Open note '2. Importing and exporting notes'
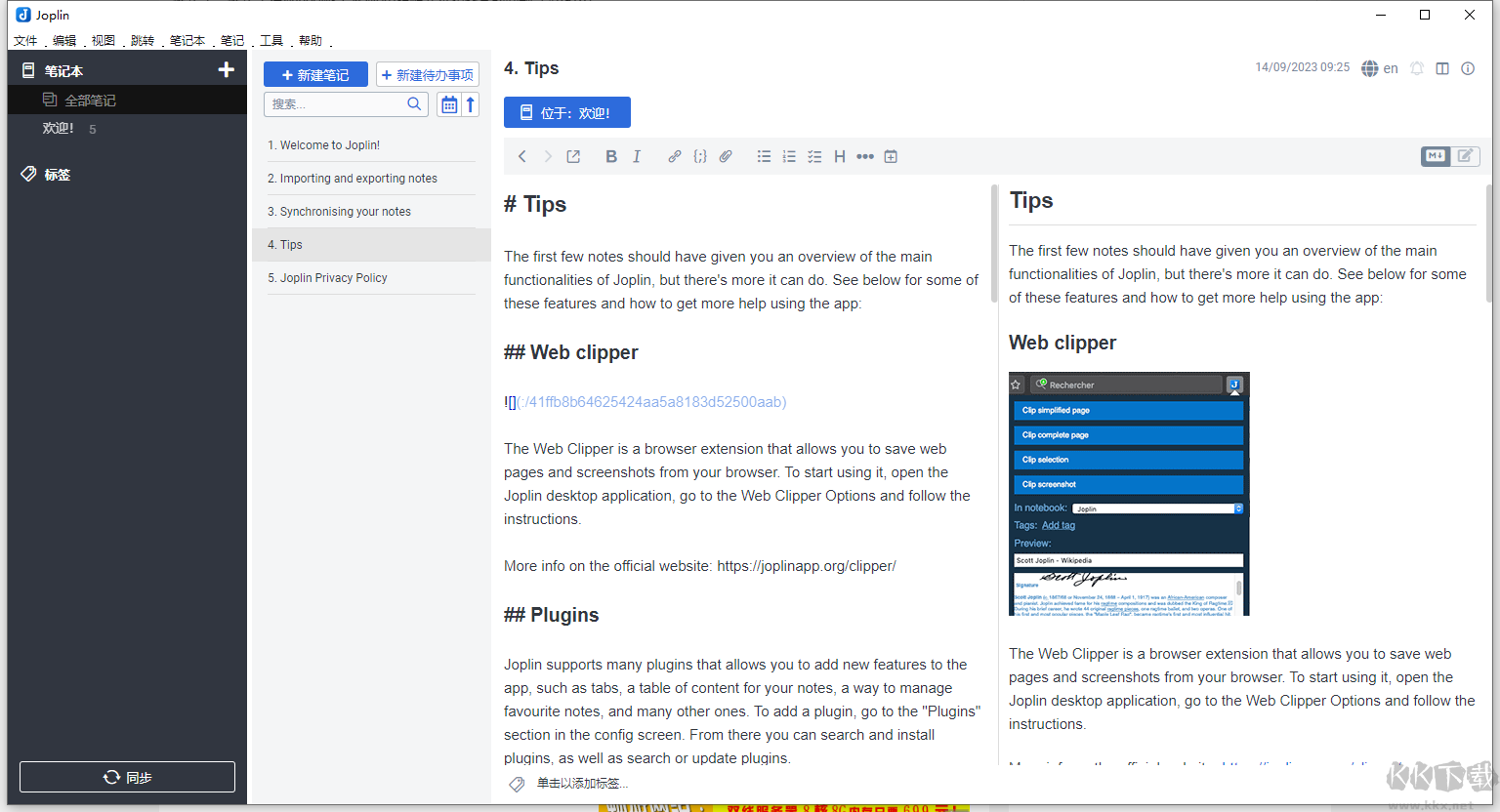This screenshot has height=812, width=1500. [371, 179]
